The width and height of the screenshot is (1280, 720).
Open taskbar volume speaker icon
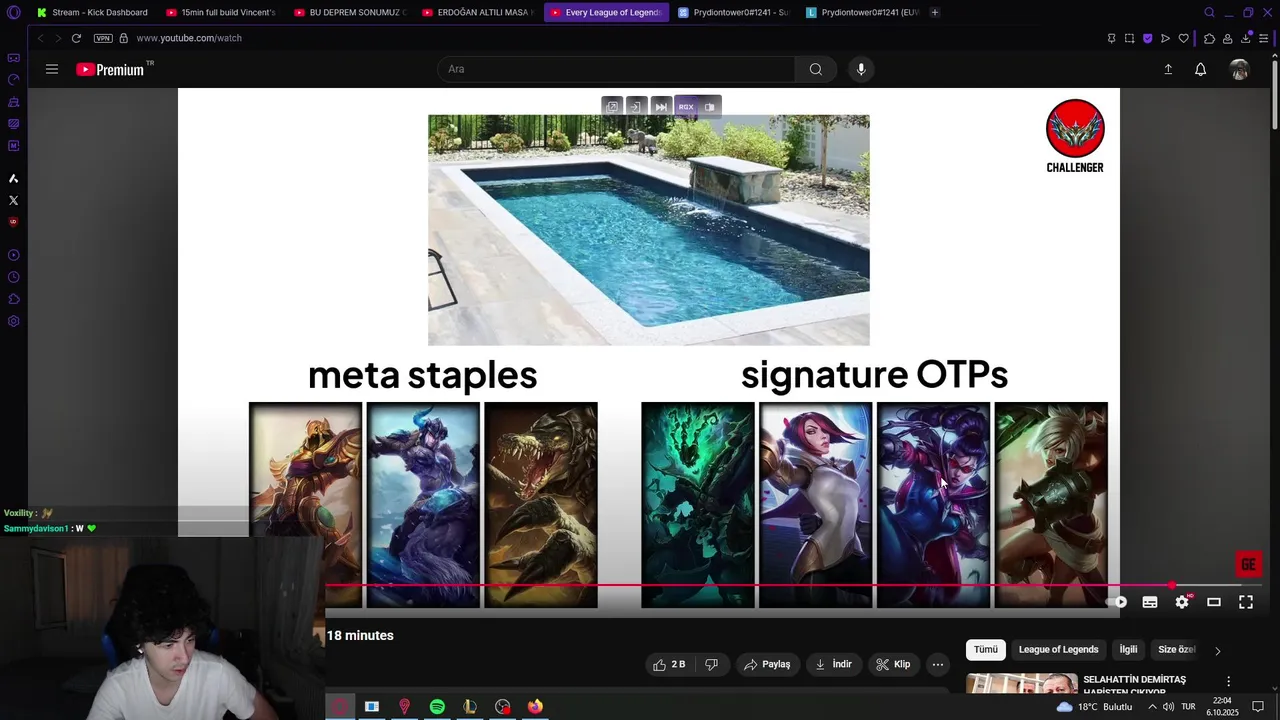pyautogui.click(x=1168, y=707)
